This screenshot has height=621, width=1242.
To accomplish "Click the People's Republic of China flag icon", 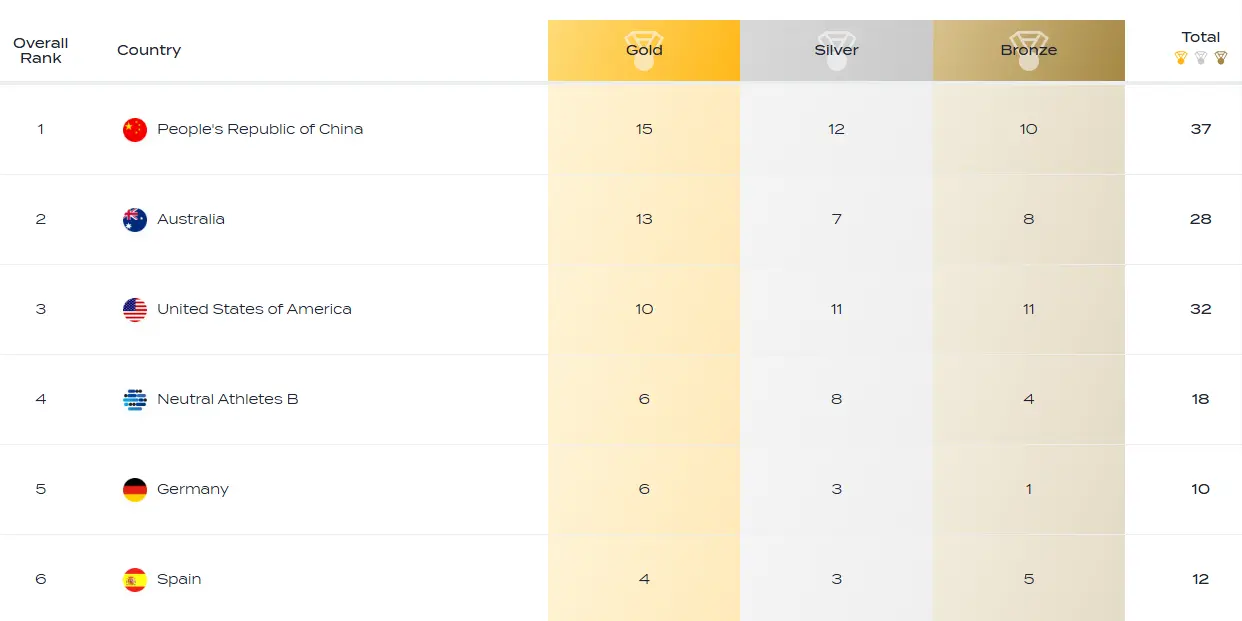I will point(135,130).
